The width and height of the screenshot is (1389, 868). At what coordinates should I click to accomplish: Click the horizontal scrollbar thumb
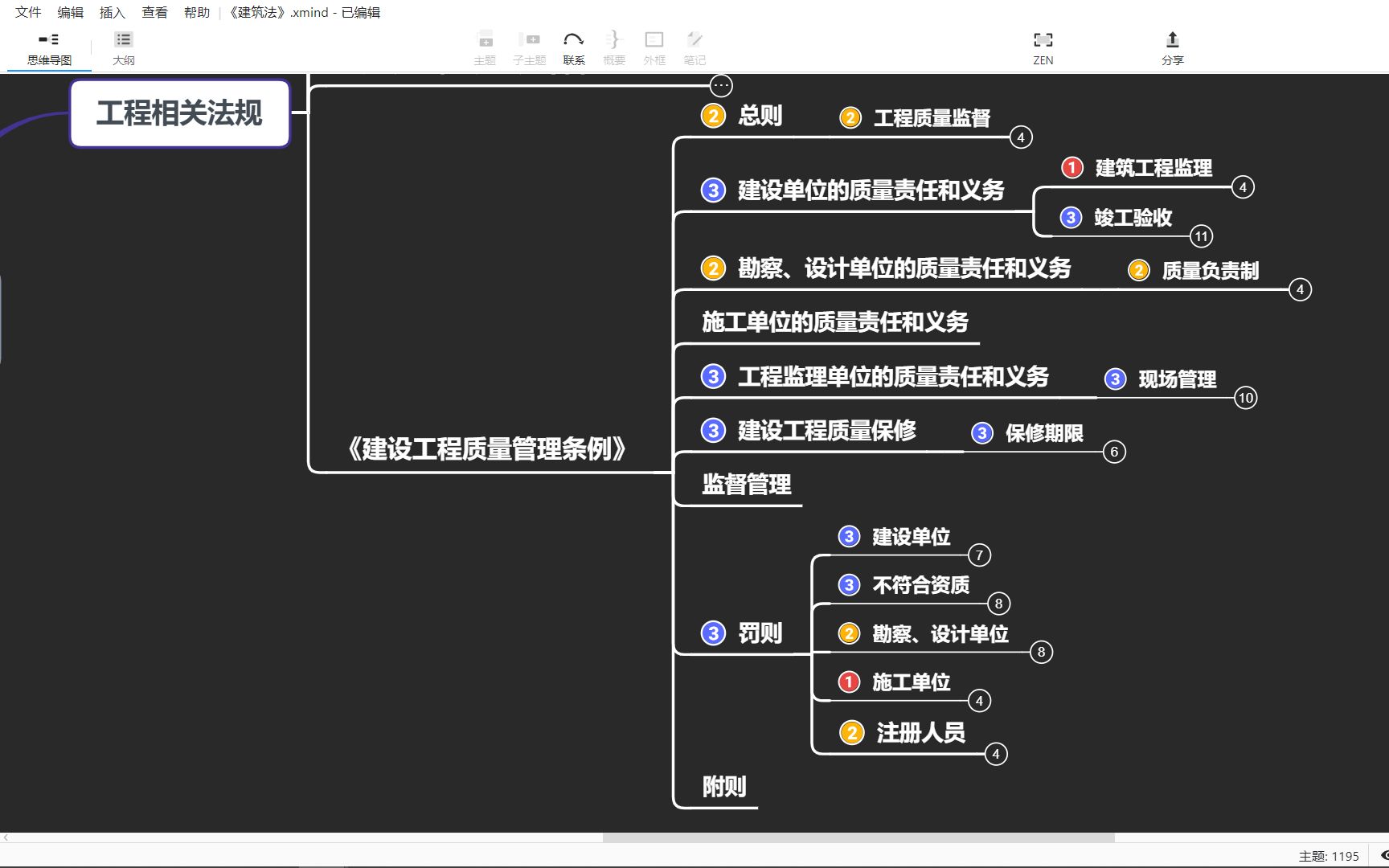(858, 837)
